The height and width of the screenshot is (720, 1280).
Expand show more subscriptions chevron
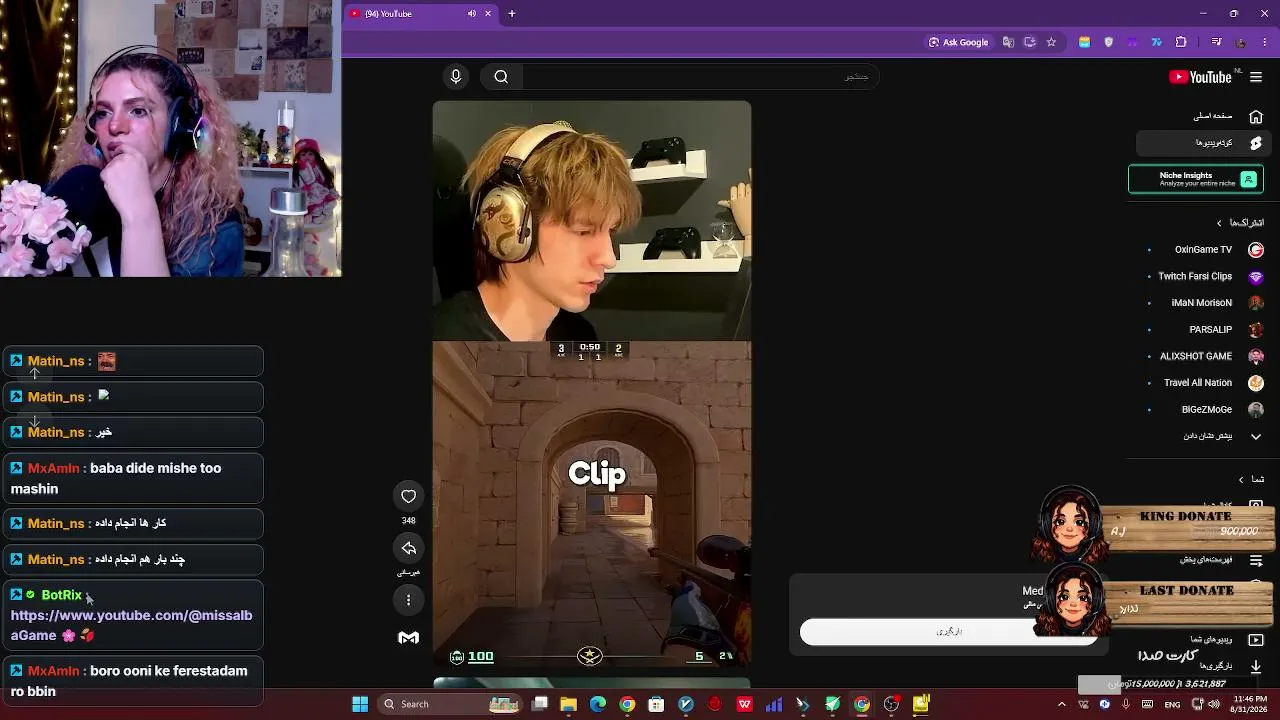tap(1256, 436)
